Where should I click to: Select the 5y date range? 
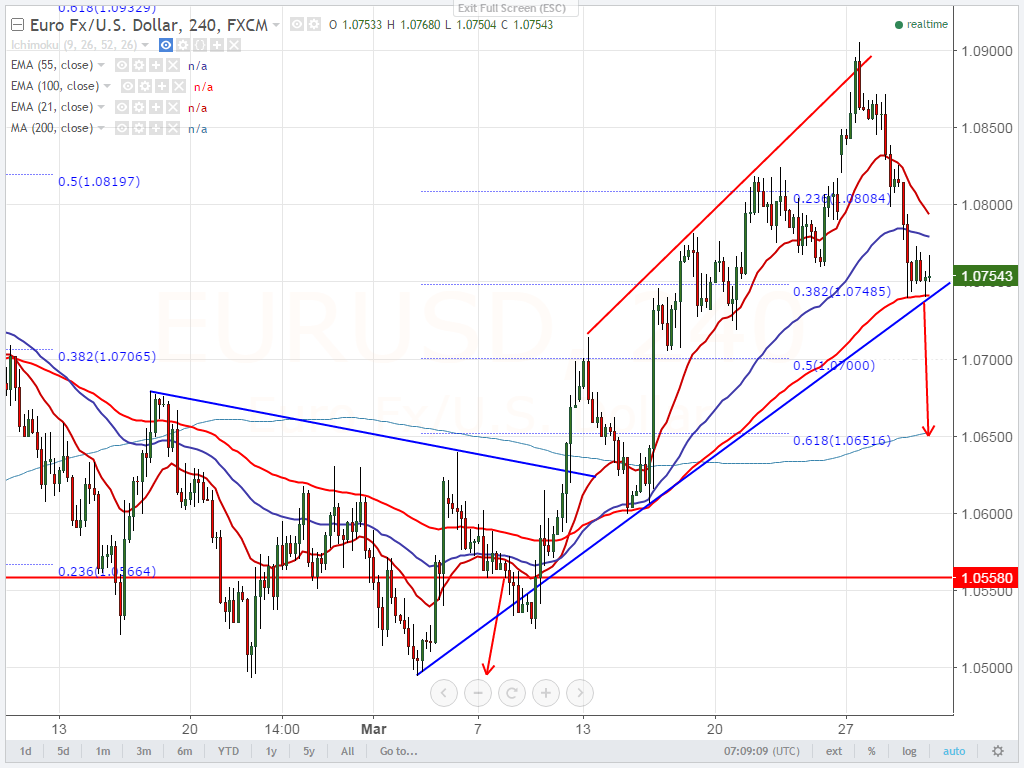coord(309,751)
